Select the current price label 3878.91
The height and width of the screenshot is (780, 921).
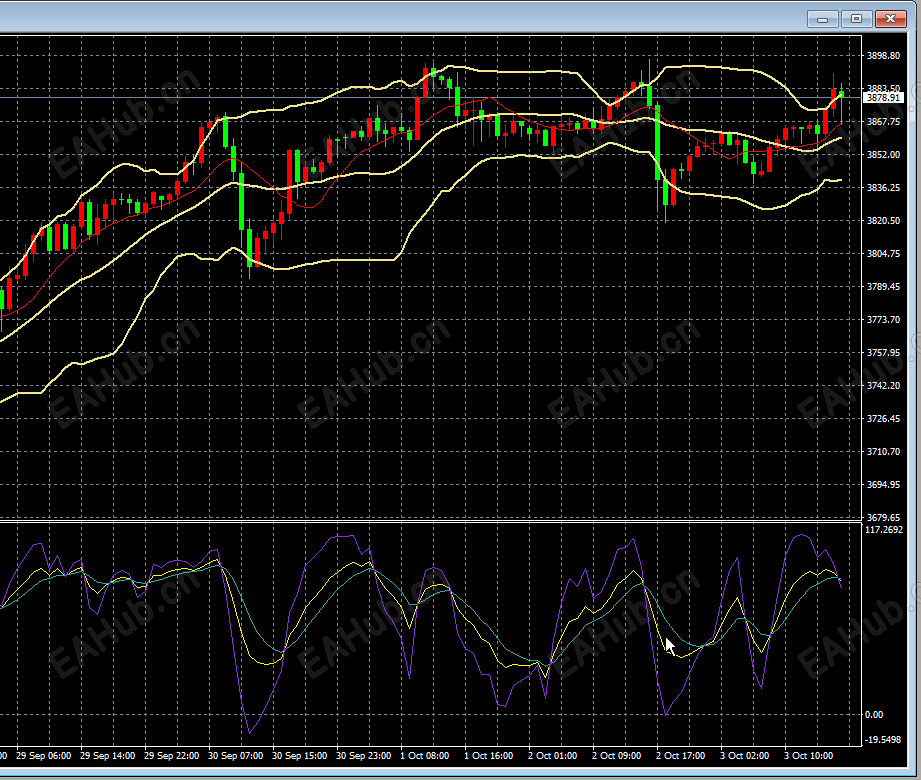coord(883,98)
